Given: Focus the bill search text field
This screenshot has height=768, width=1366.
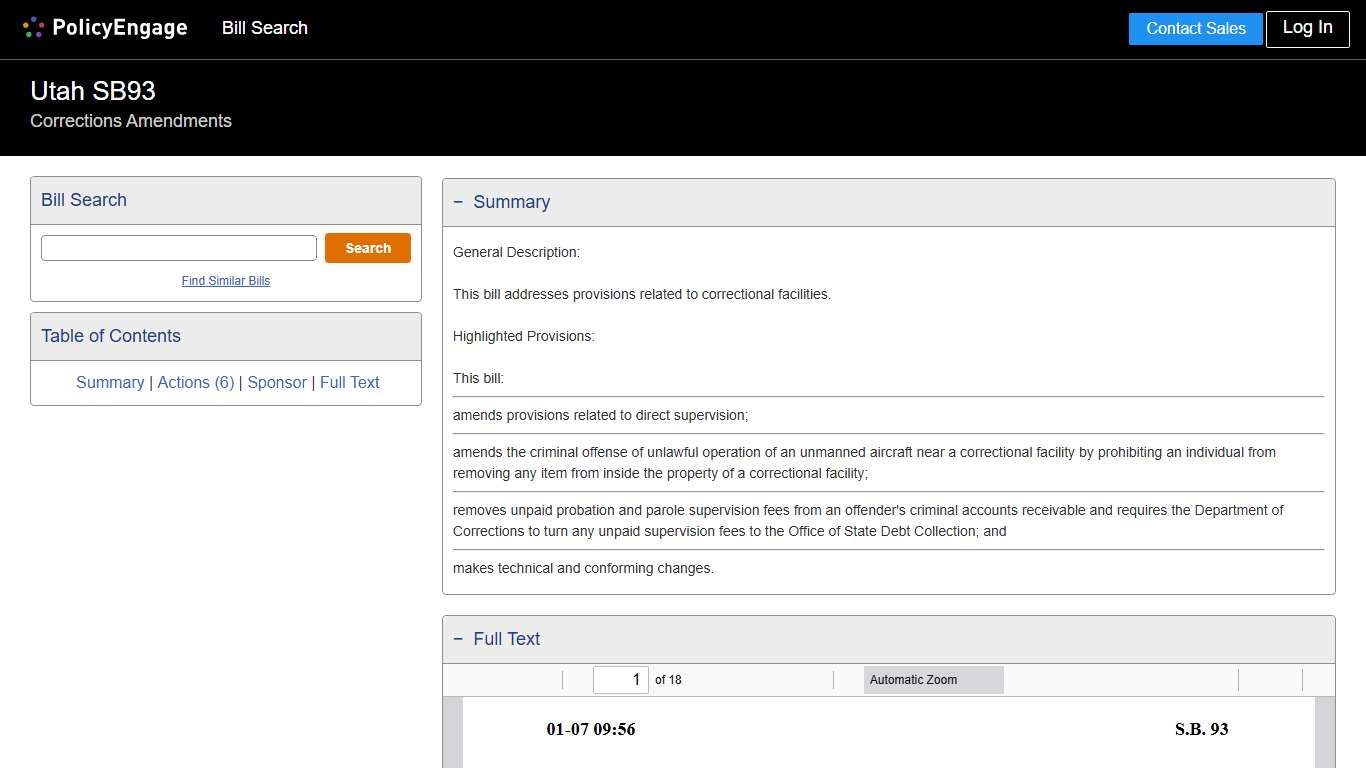Looking at the screenshot, I should pos(179,248).
